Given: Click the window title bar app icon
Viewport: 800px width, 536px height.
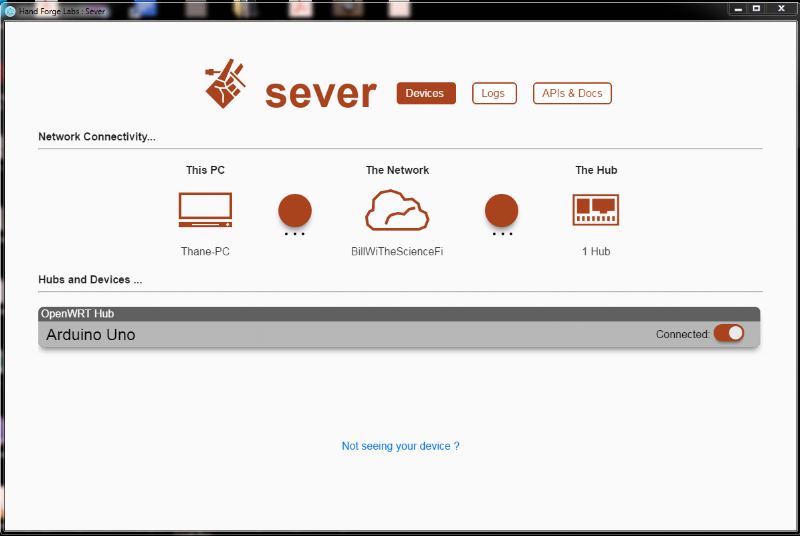Looking at the screenshot, I should click(10, 11).
